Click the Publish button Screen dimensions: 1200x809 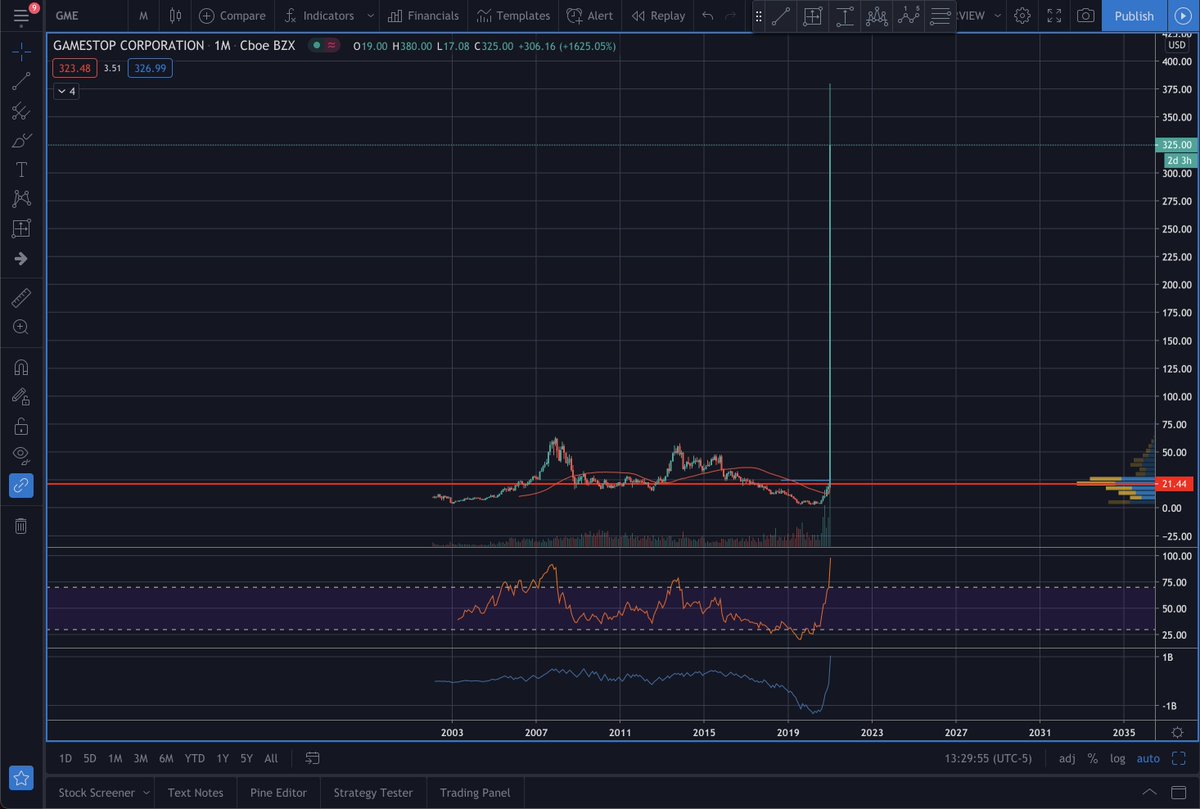[x=1133, y=16]
